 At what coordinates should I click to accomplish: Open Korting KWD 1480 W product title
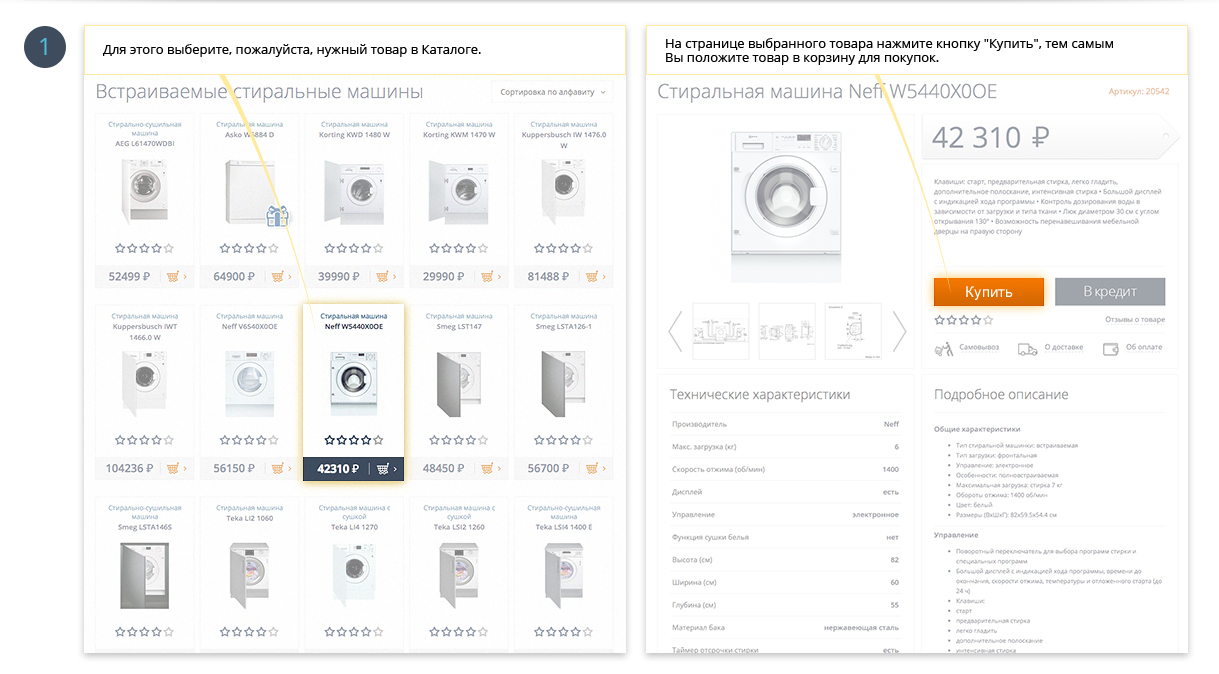pyautogui.click(x=354, y=134)
